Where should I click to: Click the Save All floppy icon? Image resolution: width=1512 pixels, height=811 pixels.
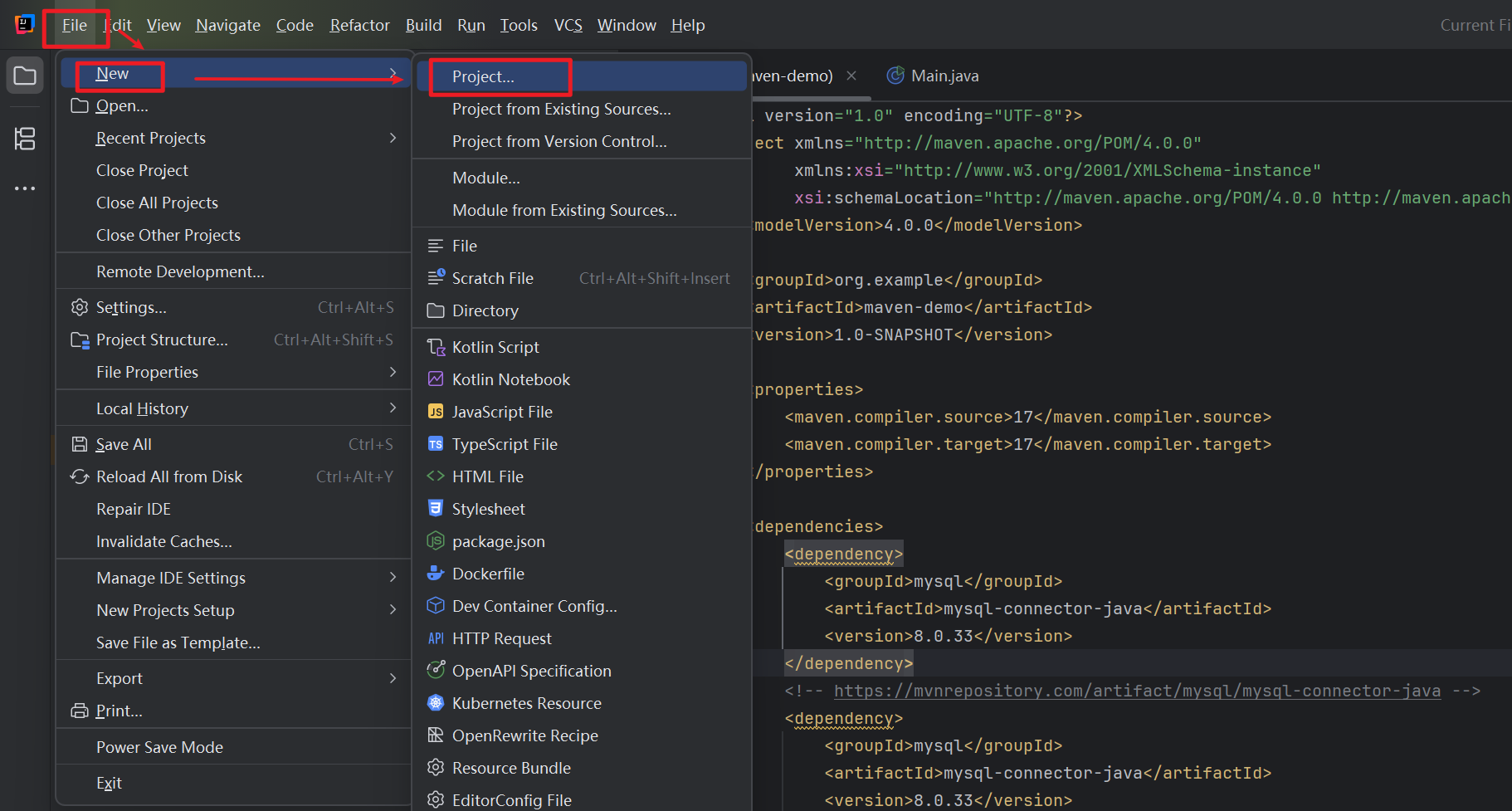tap(80, 444)
